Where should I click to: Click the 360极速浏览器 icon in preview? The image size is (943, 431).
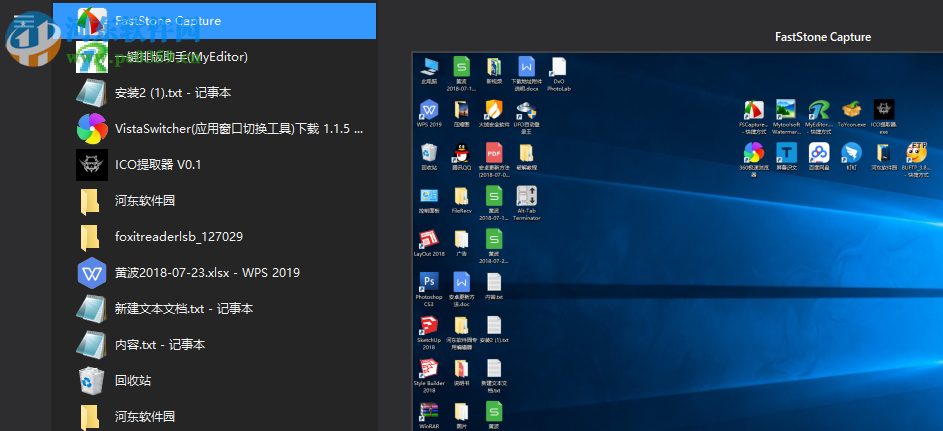tap(754, 153)
